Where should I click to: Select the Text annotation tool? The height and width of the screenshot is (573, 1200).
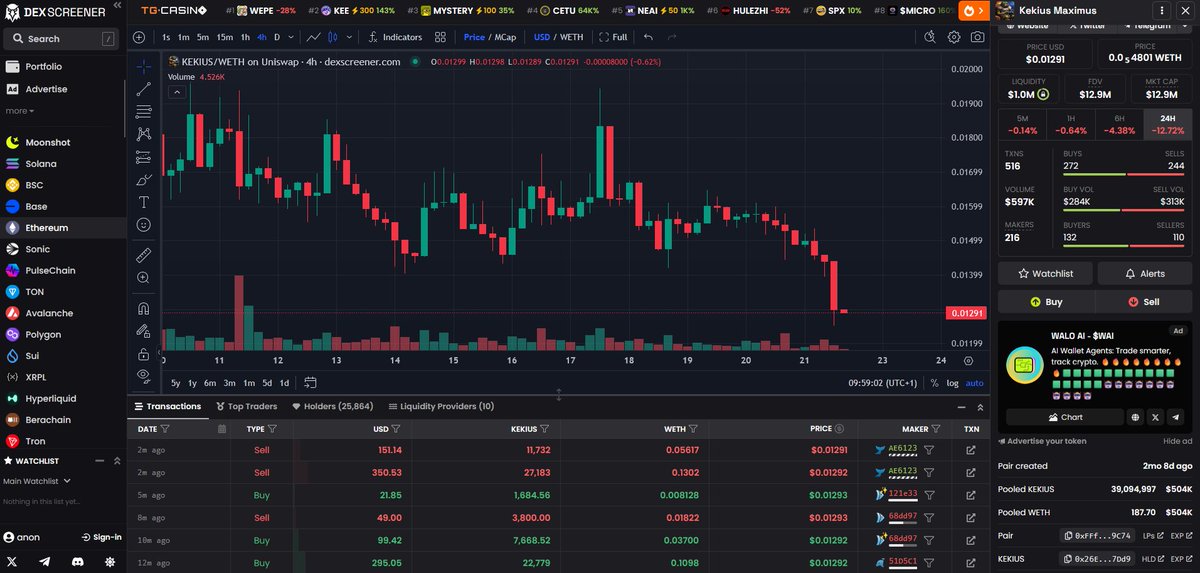[143, 202]
